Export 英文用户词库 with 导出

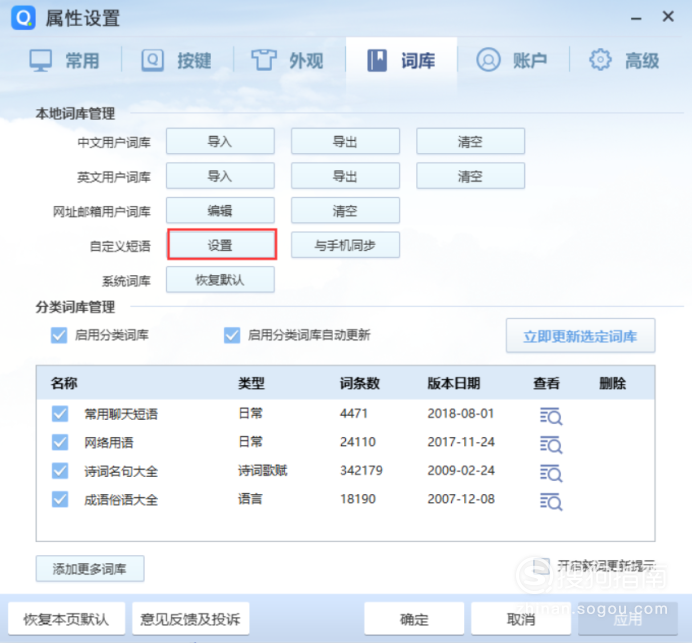(345, 176)
